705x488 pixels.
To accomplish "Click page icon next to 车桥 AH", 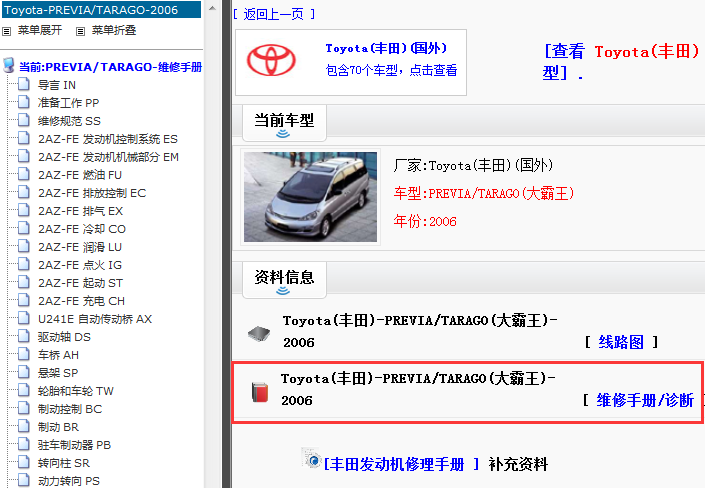I will point(24,354).
